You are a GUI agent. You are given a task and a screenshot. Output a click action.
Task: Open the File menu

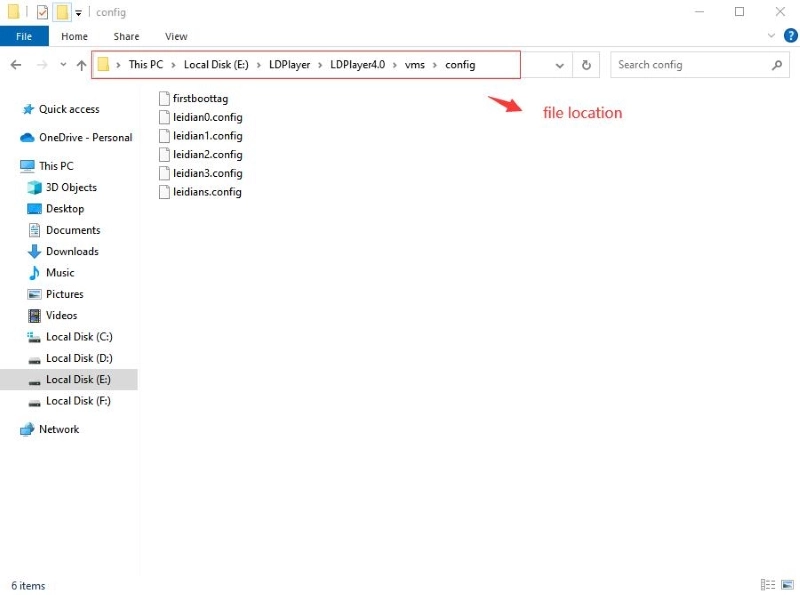(24, 36)
